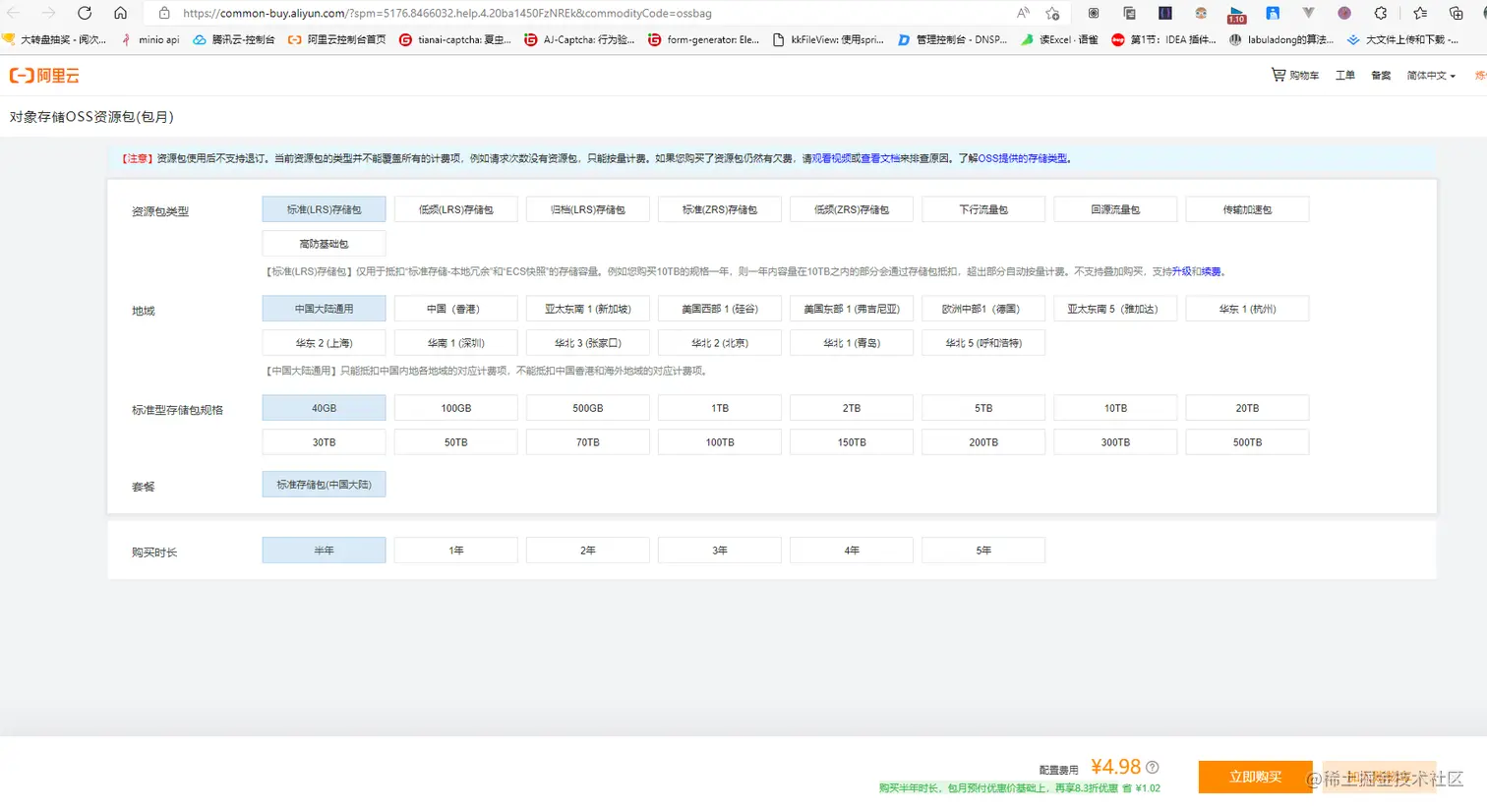Open the 阿里云控制台首页 bookmark
This screenshot has width=1487, height=812.
336,39
